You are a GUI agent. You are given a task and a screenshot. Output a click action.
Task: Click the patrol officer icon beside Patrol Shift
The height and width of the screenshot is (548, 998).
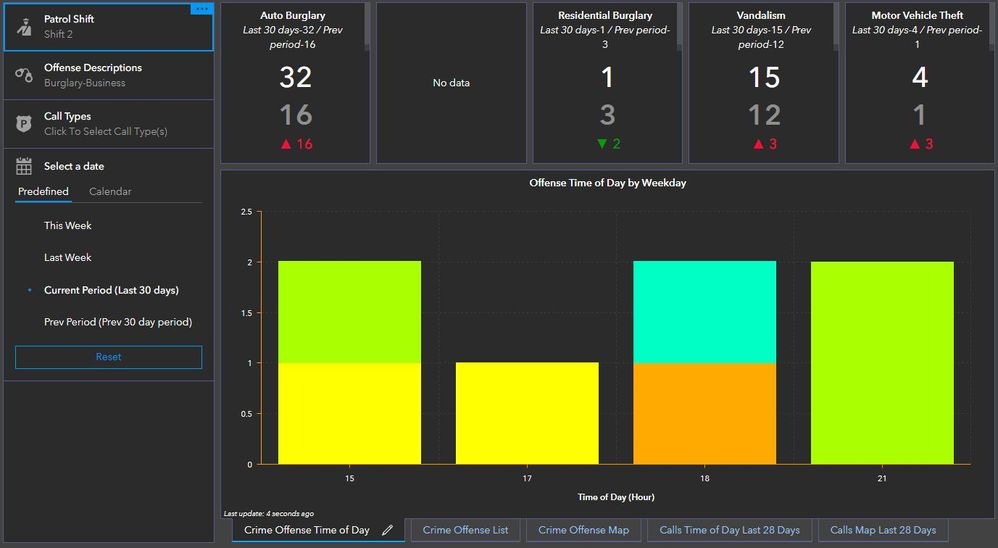click(x=24, y=27)
